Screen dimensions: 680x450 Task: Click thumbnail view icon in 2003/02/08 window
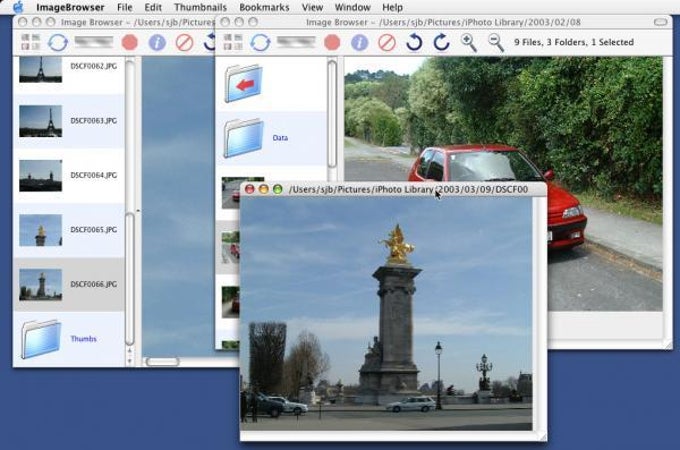(233, 42)
